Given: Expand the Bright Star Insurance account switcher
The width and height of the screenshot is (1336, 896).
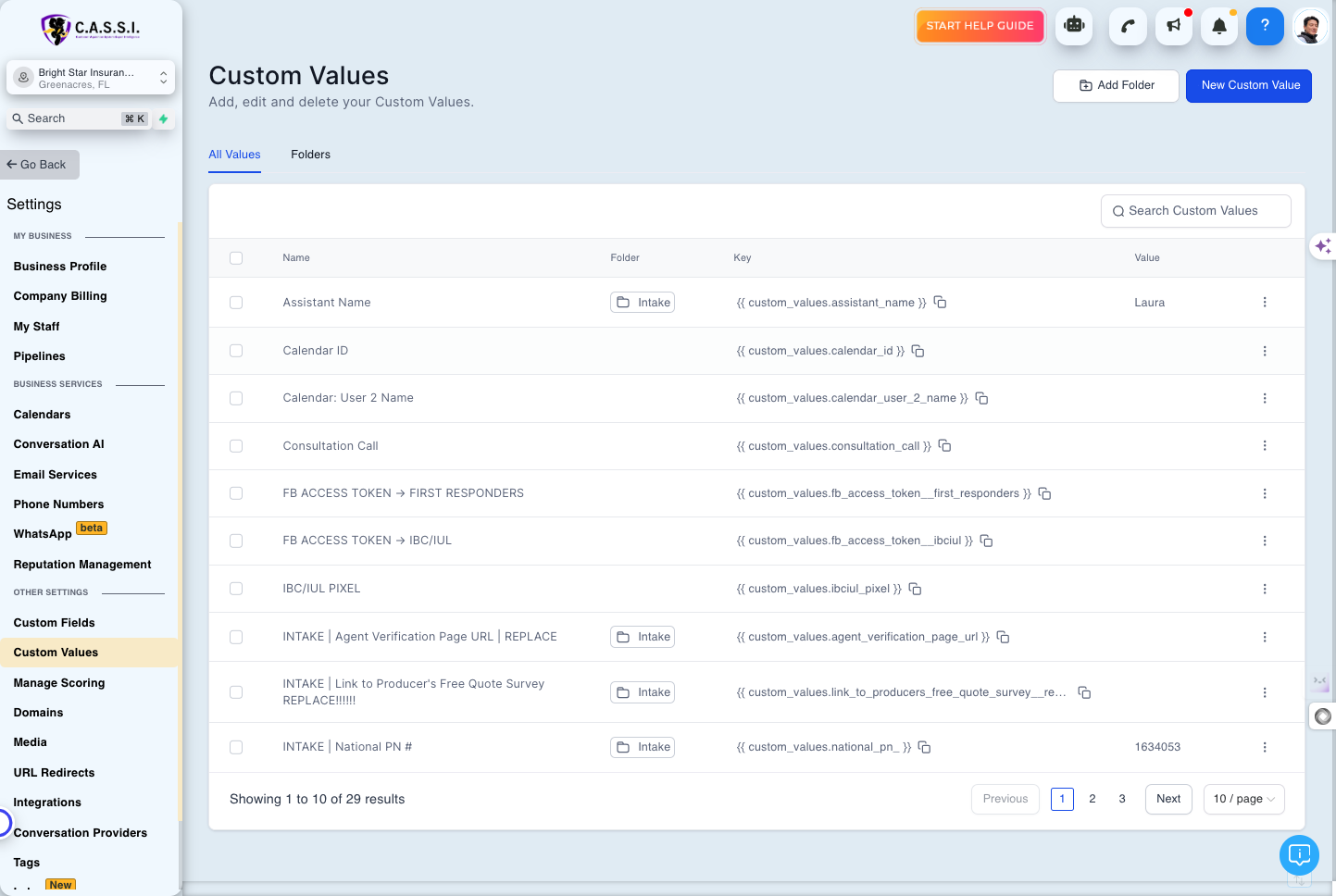Looking at the screenshot, I should click(91, 78).
